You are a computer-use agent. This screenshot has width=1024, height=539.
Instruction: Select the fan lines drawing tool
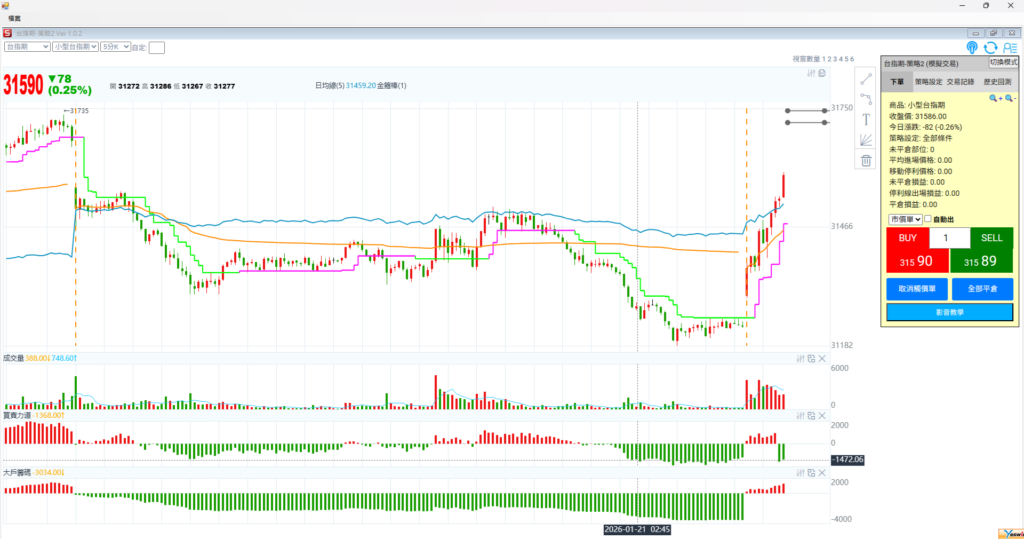866,140
